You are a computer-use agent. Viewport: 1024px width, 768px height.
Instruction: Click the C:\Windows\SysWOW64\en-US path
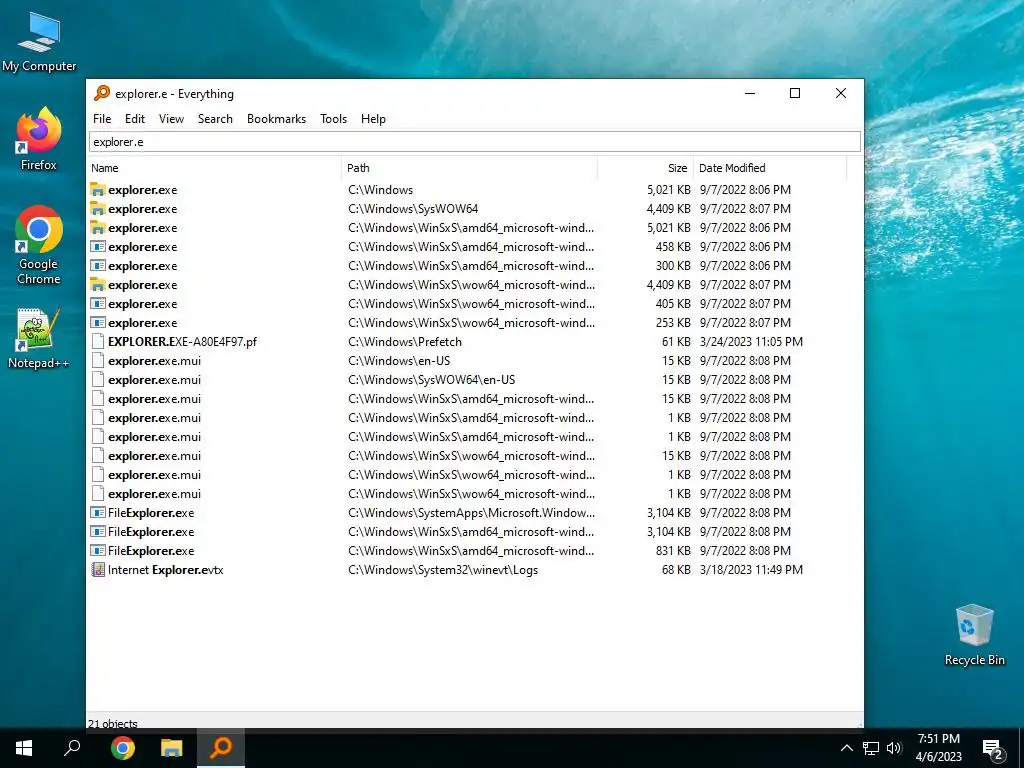click(x=432, y=379)
